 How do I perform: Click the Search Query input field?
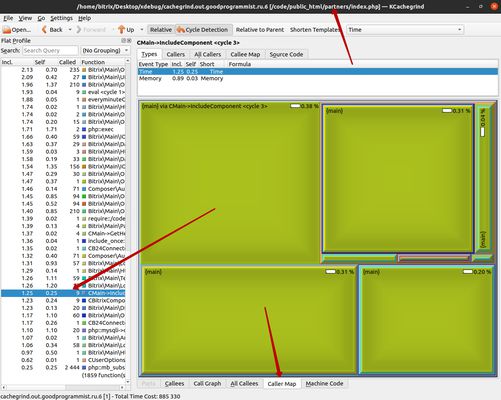point(50,51)
